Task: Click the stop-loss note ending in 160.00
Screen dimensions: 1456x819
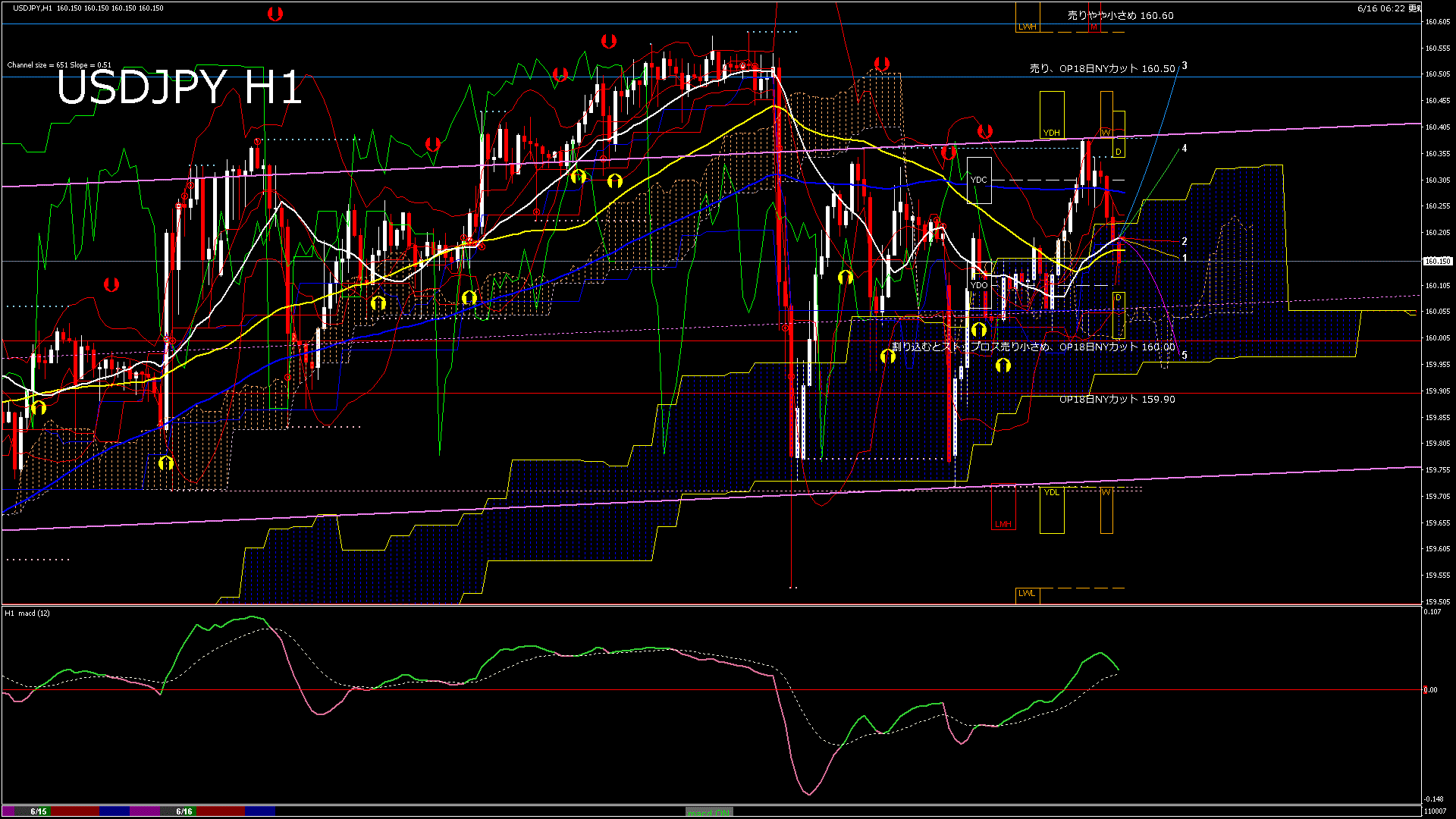Action: coord(1034,347)
